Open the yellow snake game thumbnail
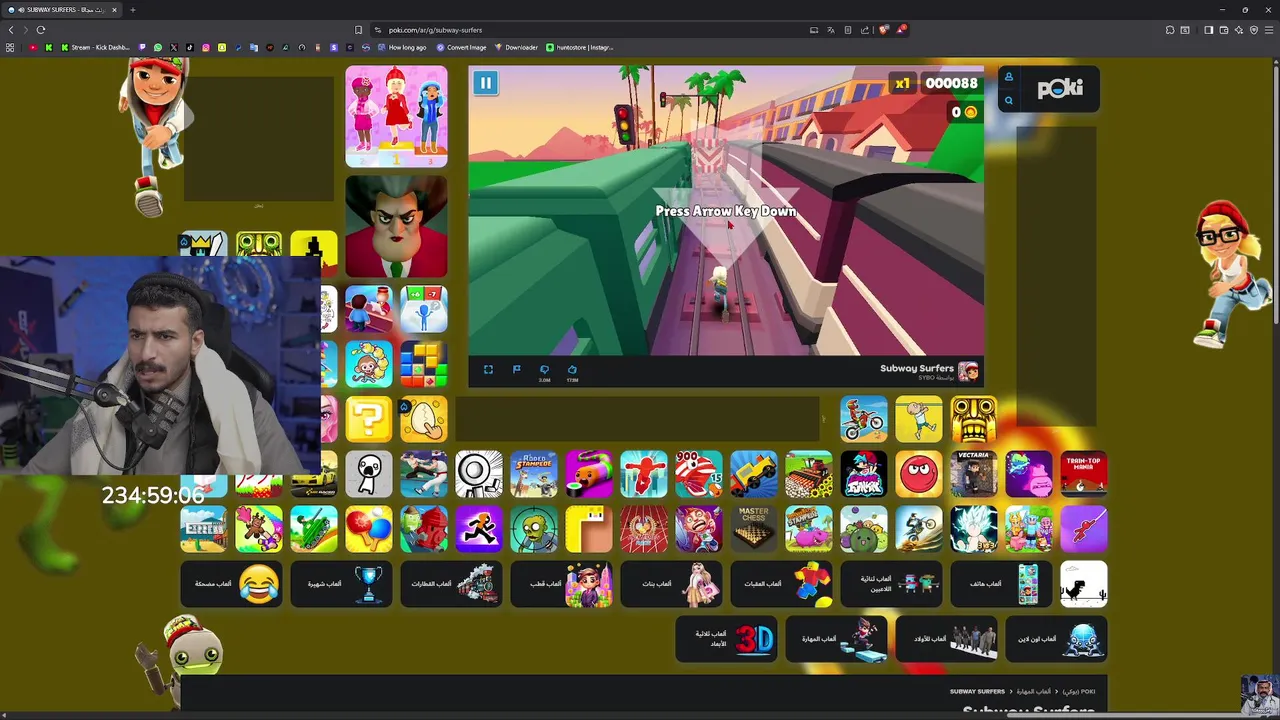 coord(588,529)
